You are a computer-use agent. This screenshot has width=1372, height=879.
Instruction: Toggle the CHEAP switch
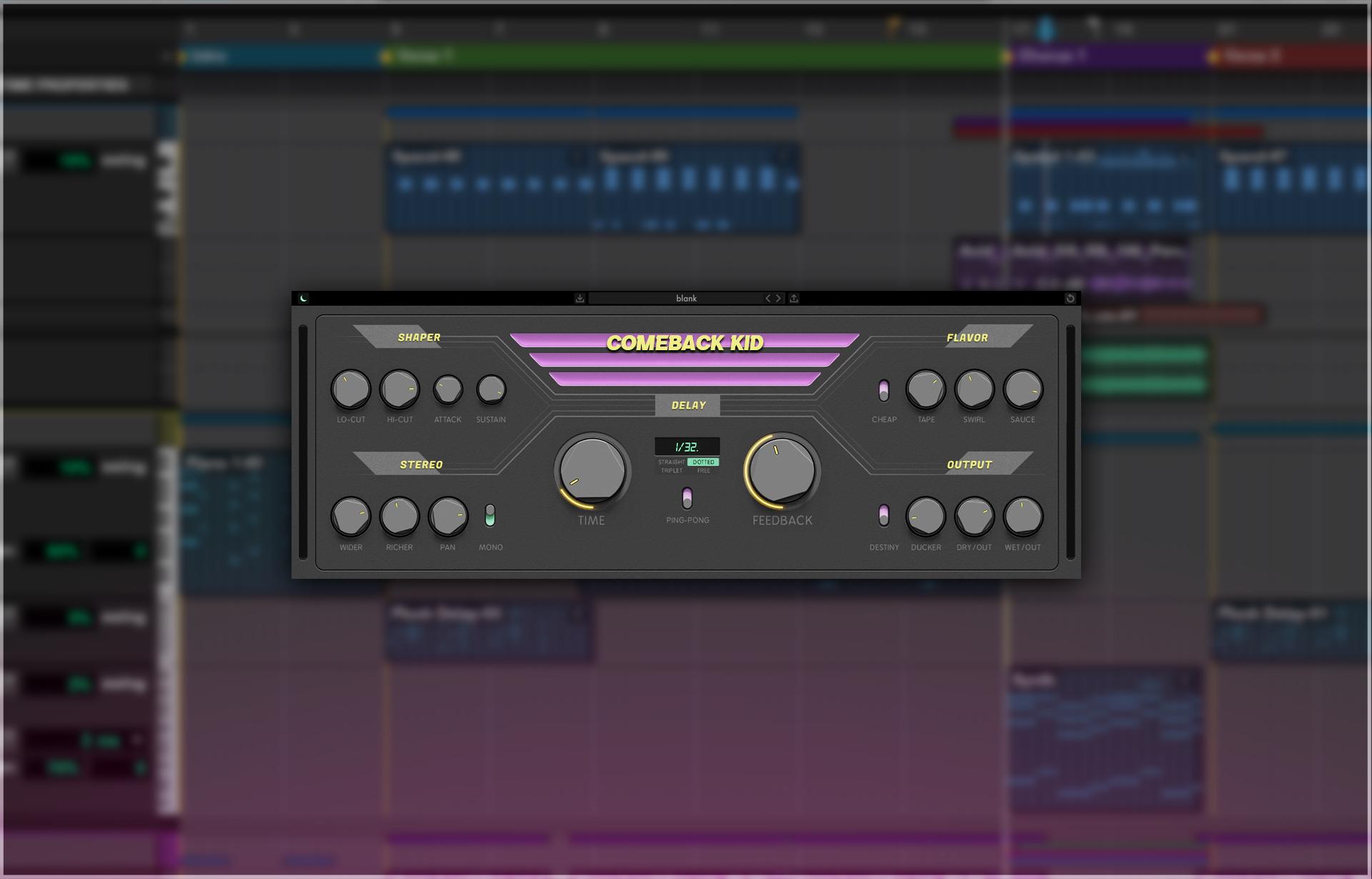[x=884, y=391]
